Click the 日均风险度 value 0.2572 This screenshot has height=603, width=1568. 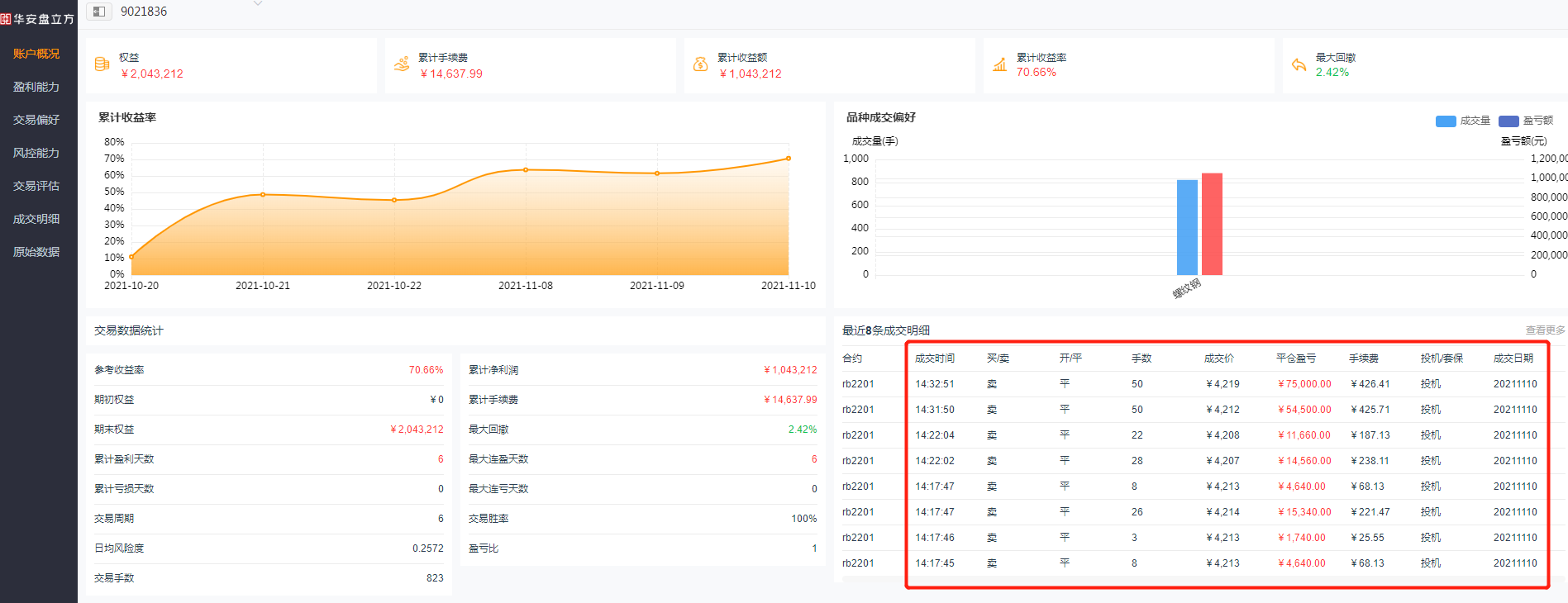tap(428, 548)
